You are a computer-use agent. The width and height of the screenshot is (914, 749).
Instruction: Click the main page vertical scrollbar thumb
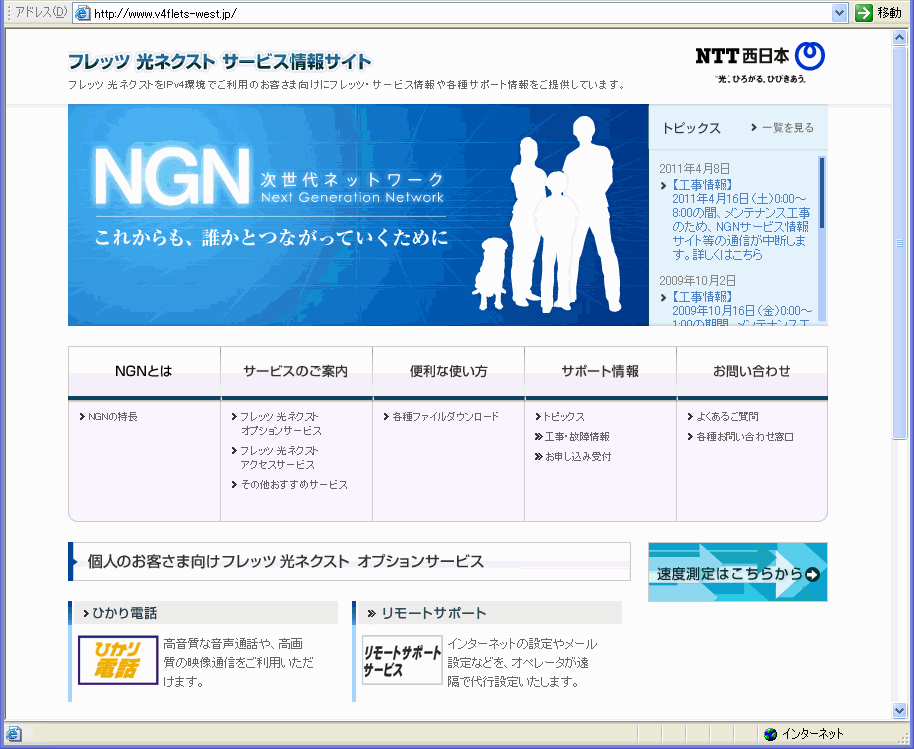point(899,242)
